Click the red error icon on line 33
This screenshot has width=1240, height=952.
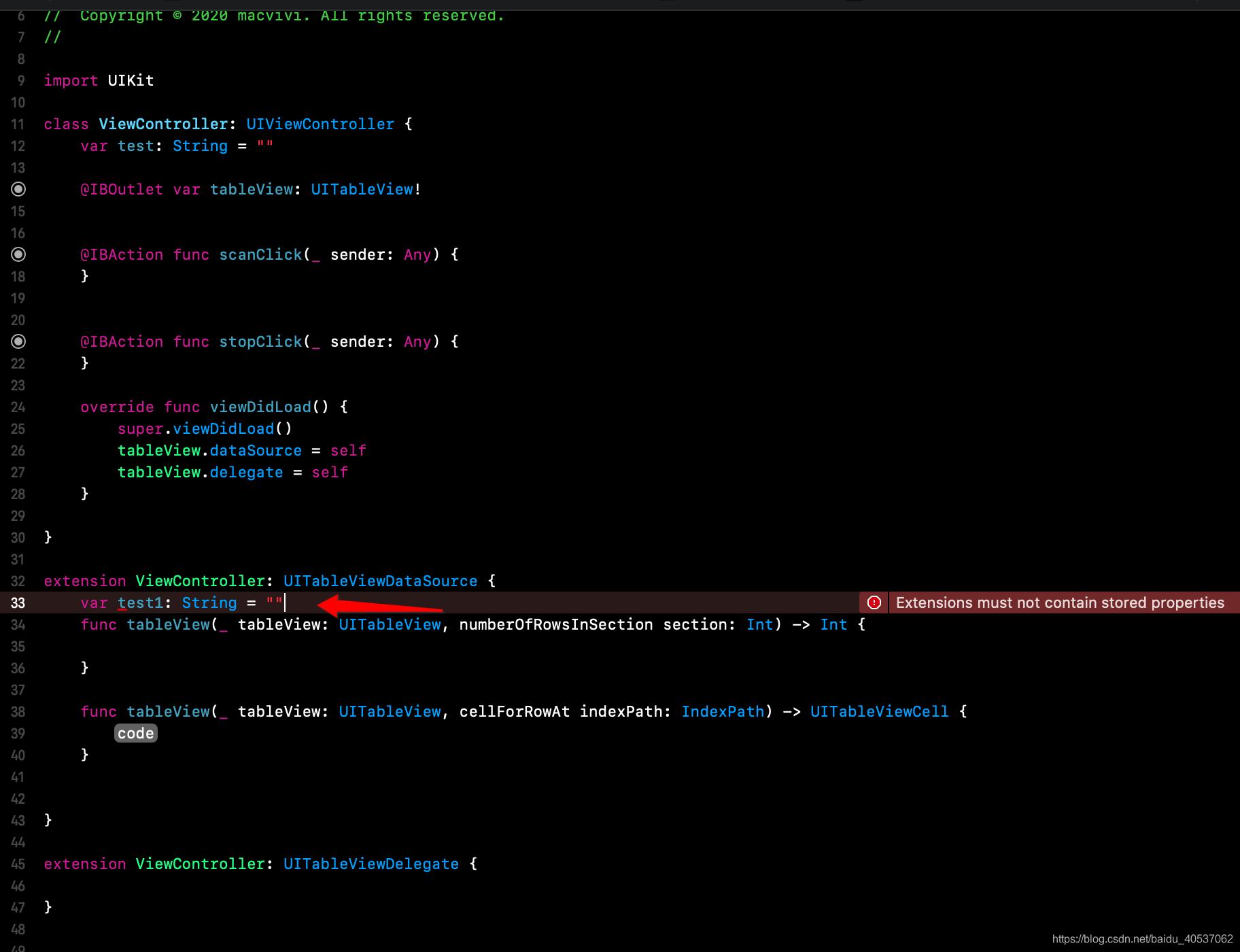[x=874, y=602]
